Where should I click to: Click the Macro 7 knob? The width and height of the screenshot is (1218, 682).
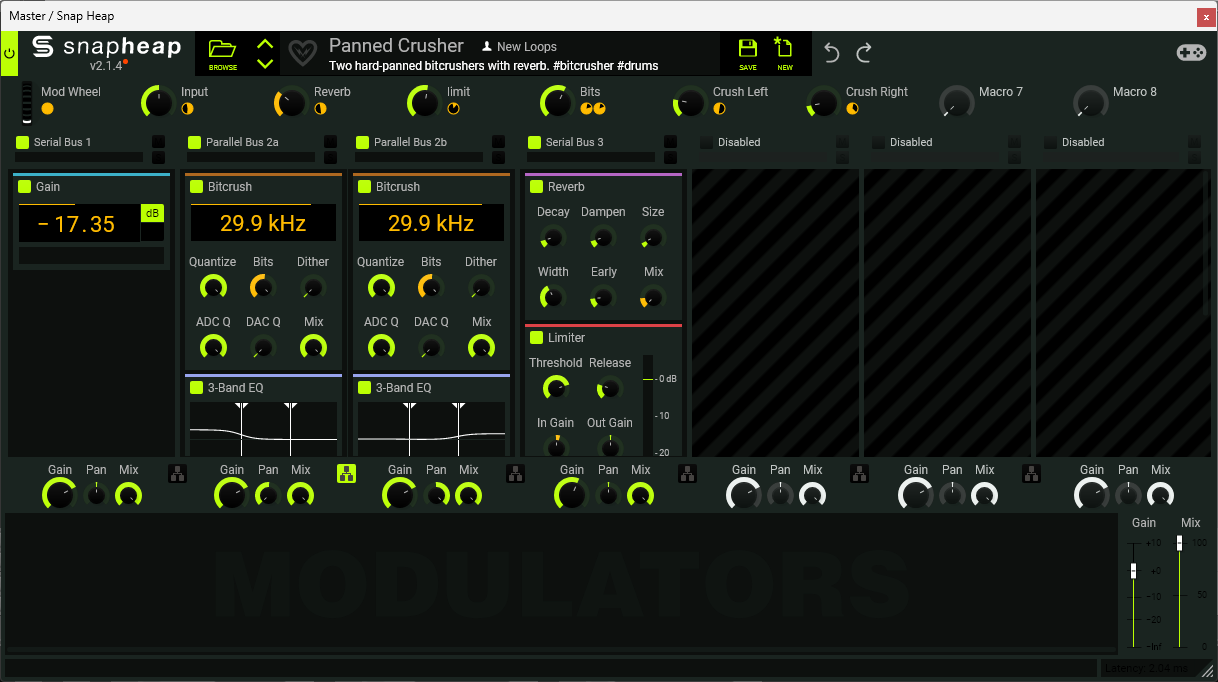coord(956,102)
